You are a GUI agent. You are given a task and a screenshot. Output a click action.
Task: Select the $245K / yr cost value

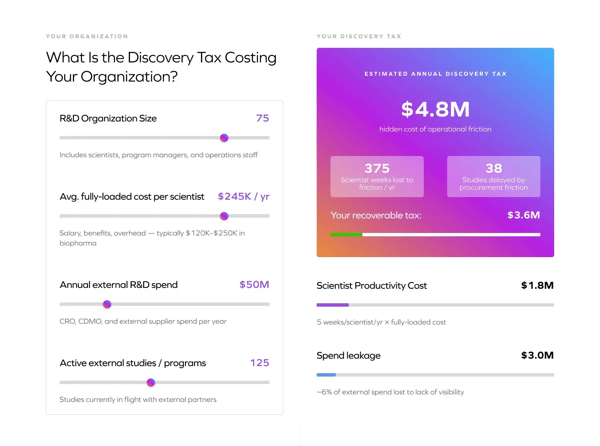pyautogui.click(x=243, y=196)
